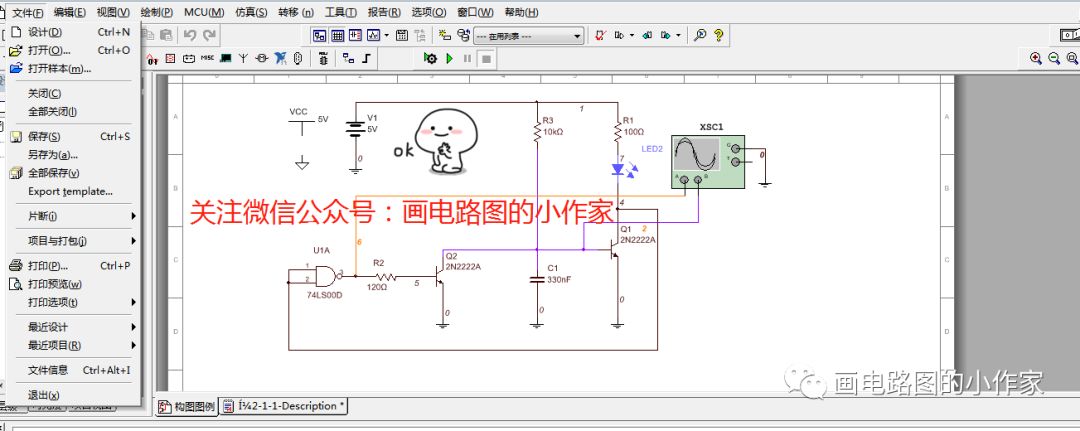1080x431 pixels.
Task: Choose 打开 in the File menu
Action: tap(74, 50)
